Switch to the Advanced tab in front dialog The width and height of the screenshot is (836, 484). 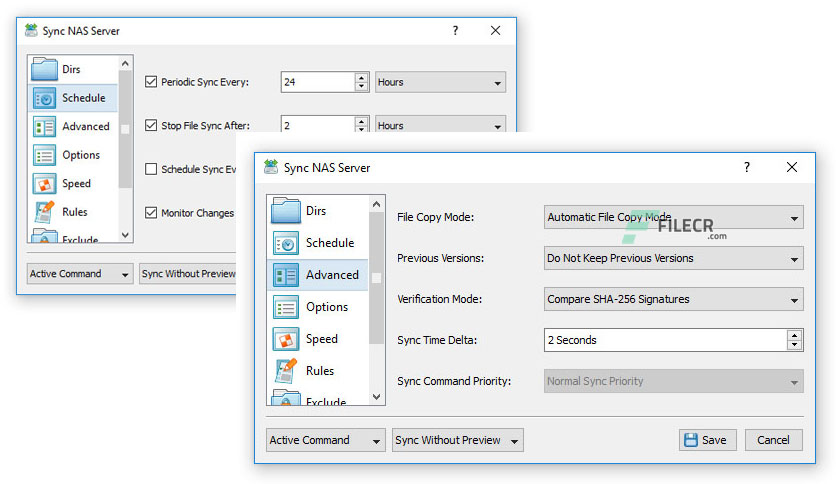(331, 275)
